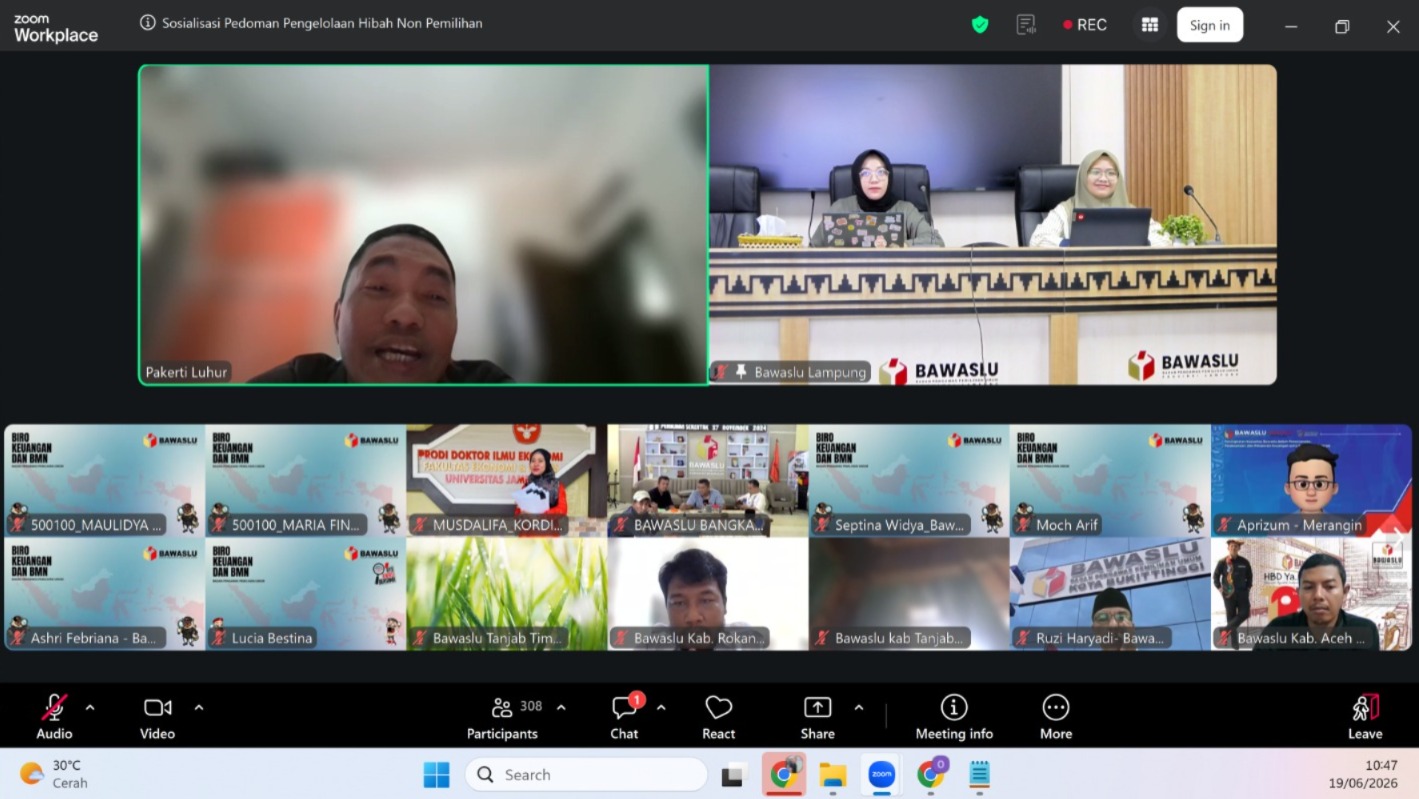Select Pakerti Luhur's speaker video
This screenshot has height=799, width=1419.
[x=423, y=225]
